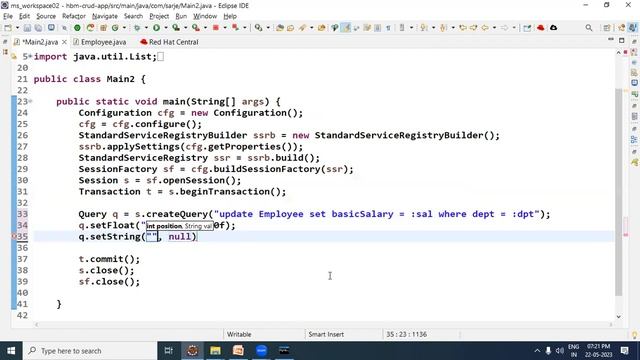640x360 pixels.
Task: Click the green circle toolbar icon
Action: tap(77, 28)
